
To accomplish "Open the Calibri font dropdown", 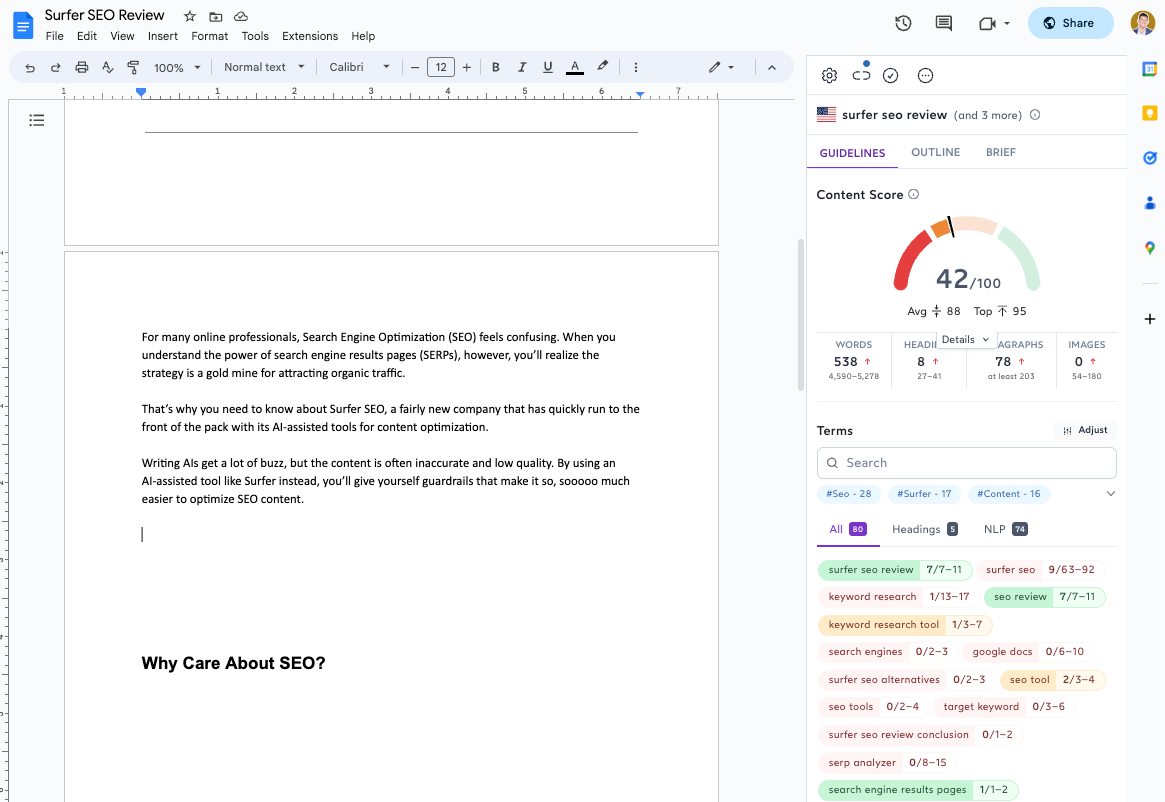I will click(360, 67).
